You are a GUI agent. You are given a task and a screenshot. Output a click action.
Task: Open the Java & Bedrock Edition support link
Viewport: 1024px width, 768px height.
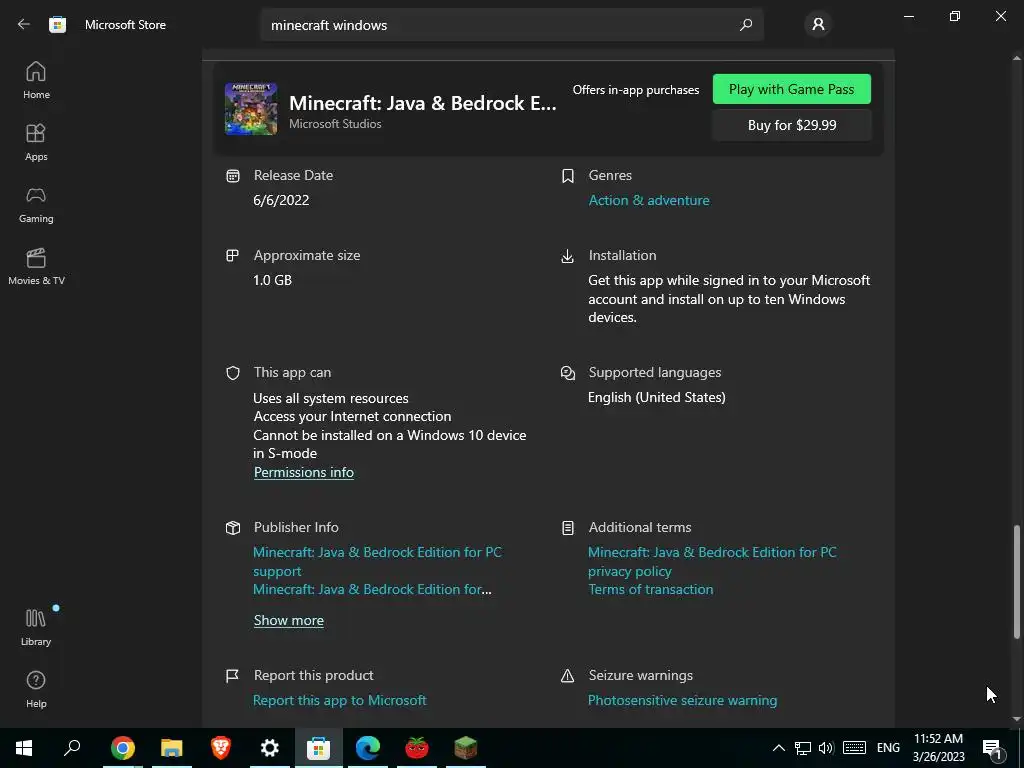377,561
